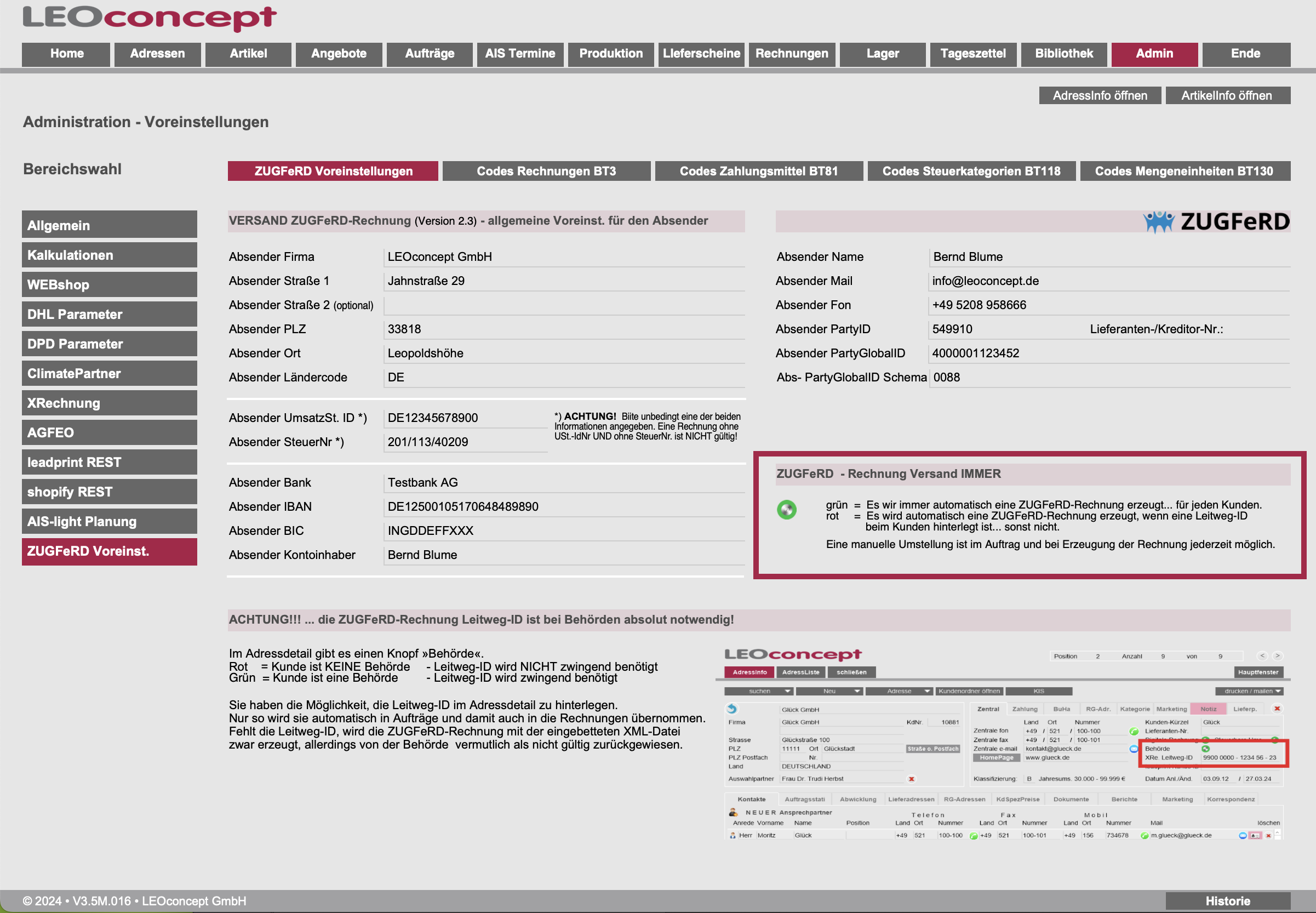Edit Absender Ländercode field

coord(564,377)
